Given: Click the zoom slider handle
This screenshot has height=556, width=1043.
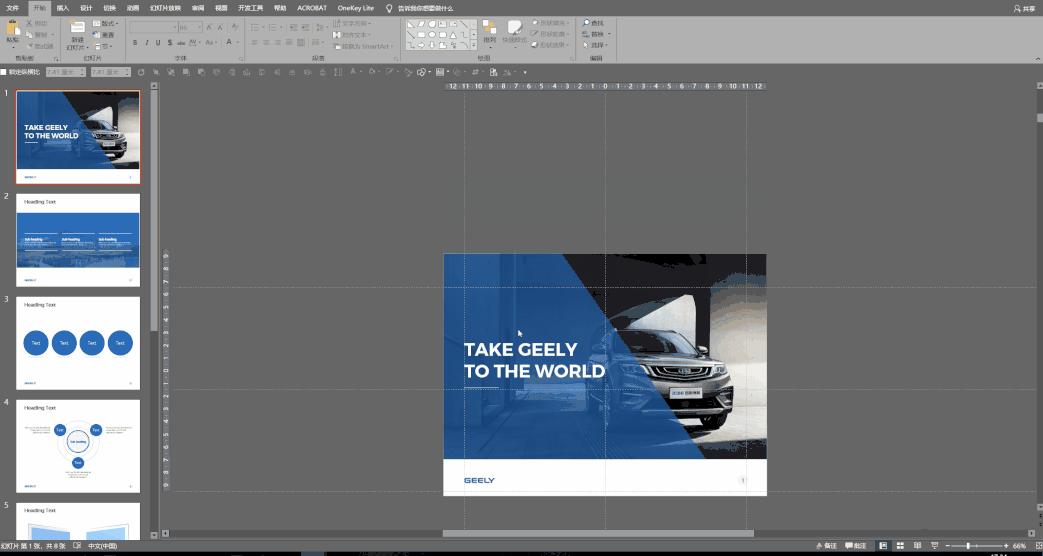Looking at the screenshot, I should pyautogui.click(x=967, y=546).
